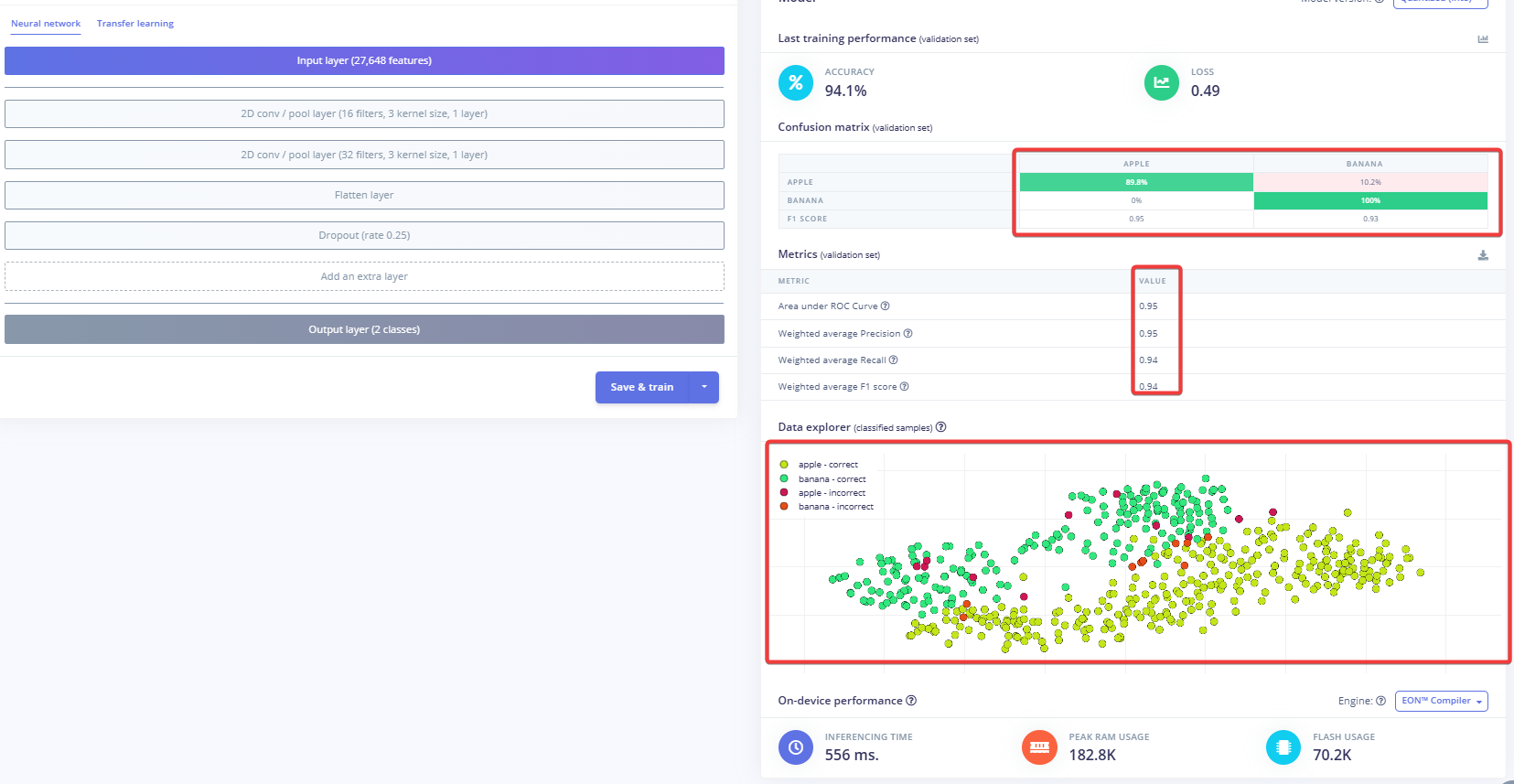Toggle the banana - incorrect legend entry
This screenshot has width=1514, height=784.
(x=826, y=507)
